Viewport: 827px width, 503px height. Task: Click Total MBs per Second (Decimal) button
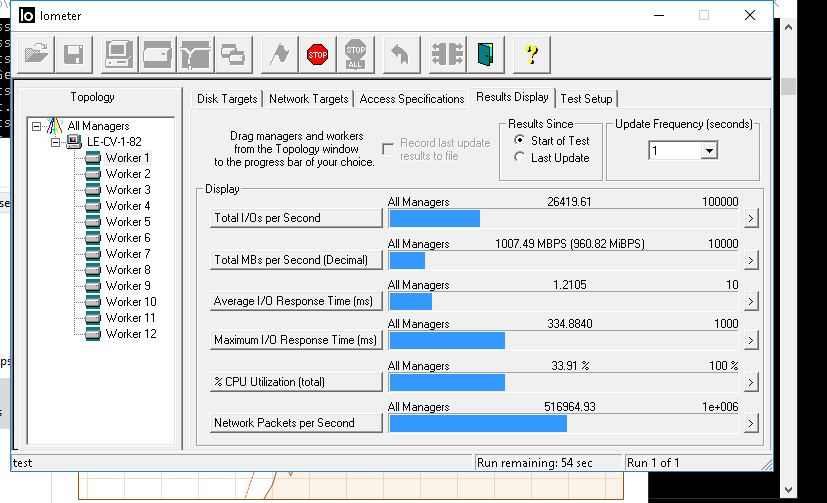click(296, 260)
